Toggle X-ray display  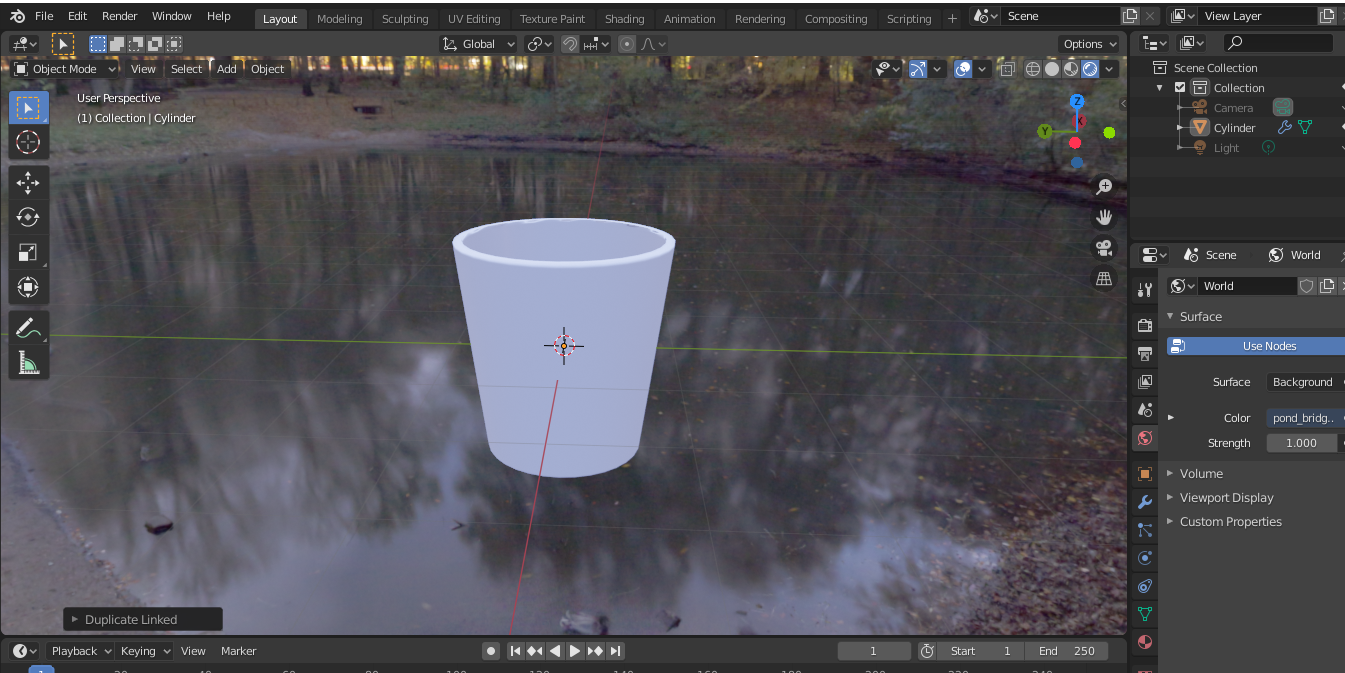(1008, 69)
